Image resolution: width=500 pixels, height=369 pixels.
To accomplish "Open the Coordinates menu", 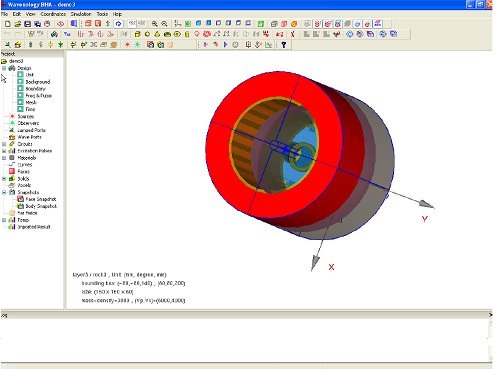I will (53, 14).
